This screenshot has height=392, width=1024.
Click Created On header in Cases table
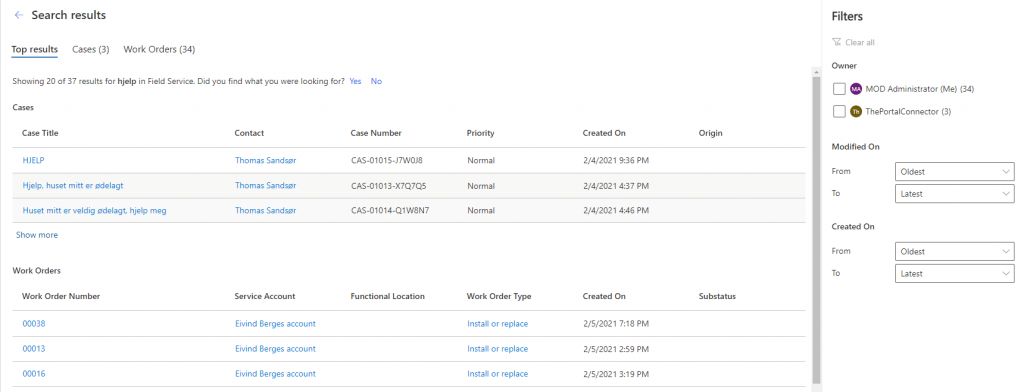(x=604, y=133)
